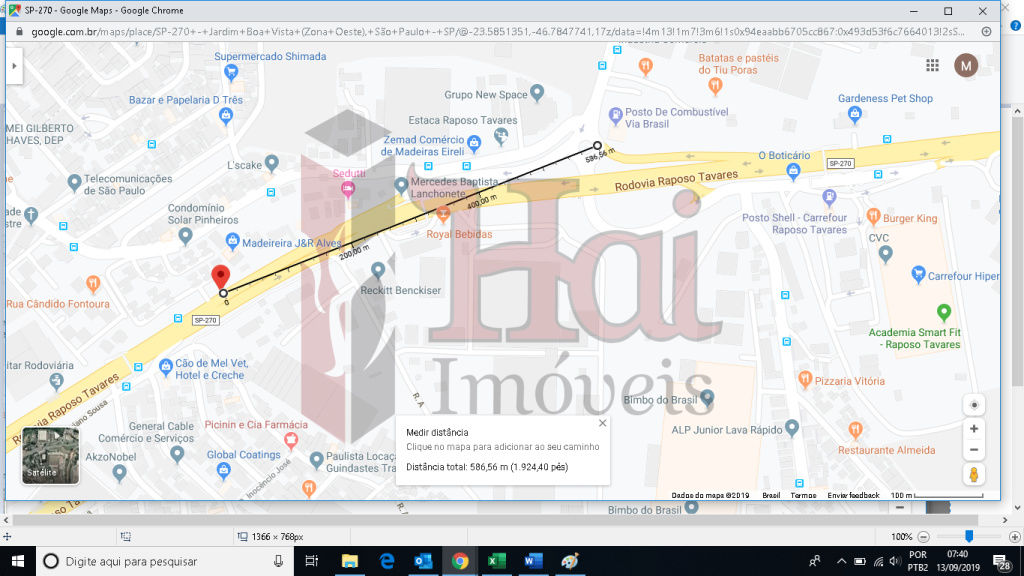
Task: Click Enviar feedback link in footer
Action: [x=853, y=495]
